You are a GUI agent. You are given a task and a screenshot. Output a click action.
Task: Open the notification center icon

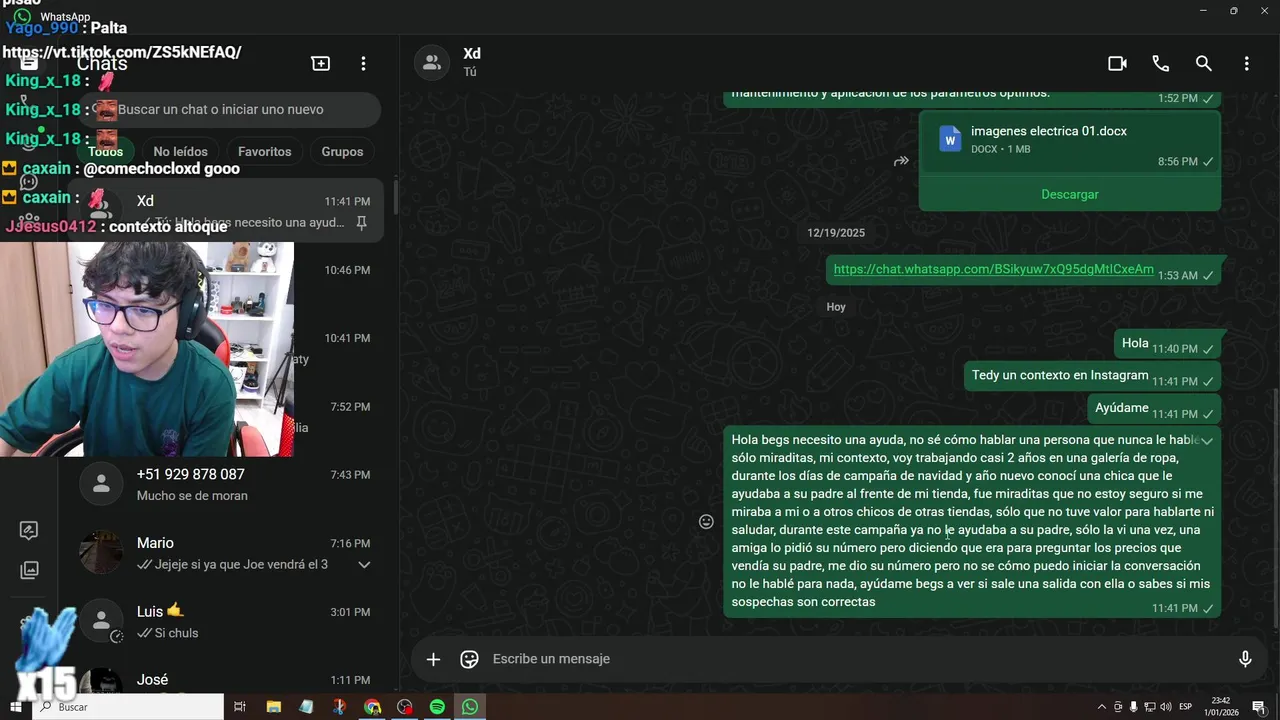point(1259,707)
